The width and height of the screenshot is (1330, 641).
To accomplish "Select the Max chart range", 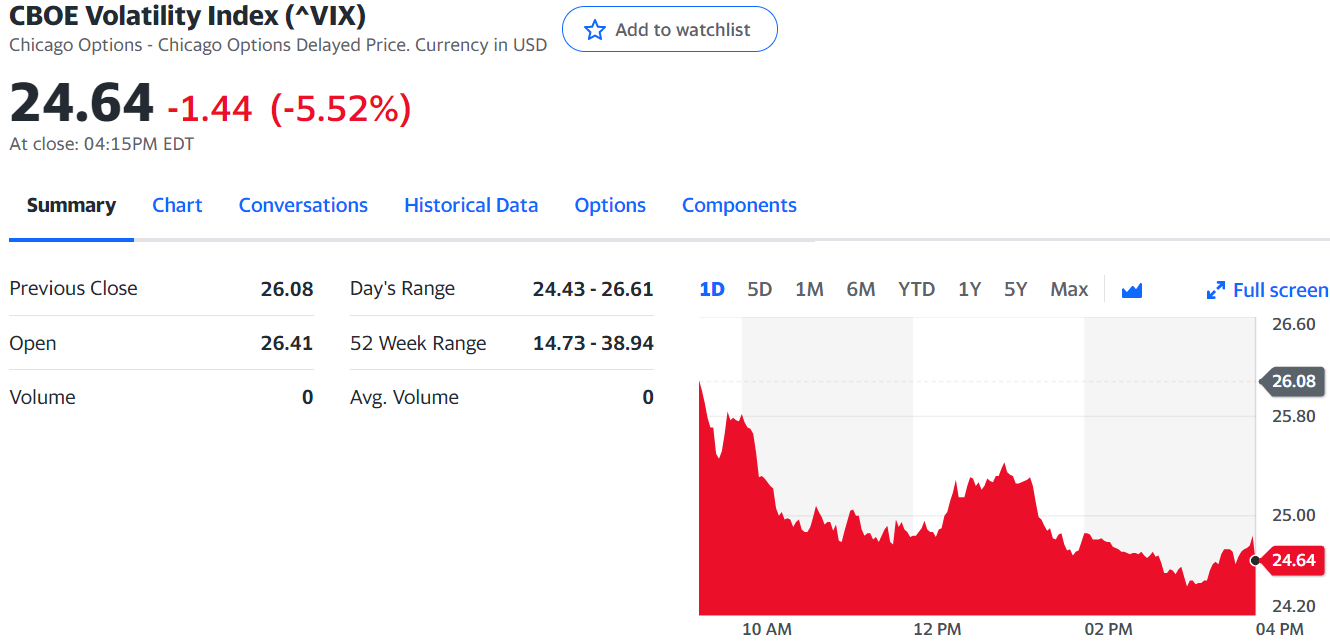I will (1069, 289).
